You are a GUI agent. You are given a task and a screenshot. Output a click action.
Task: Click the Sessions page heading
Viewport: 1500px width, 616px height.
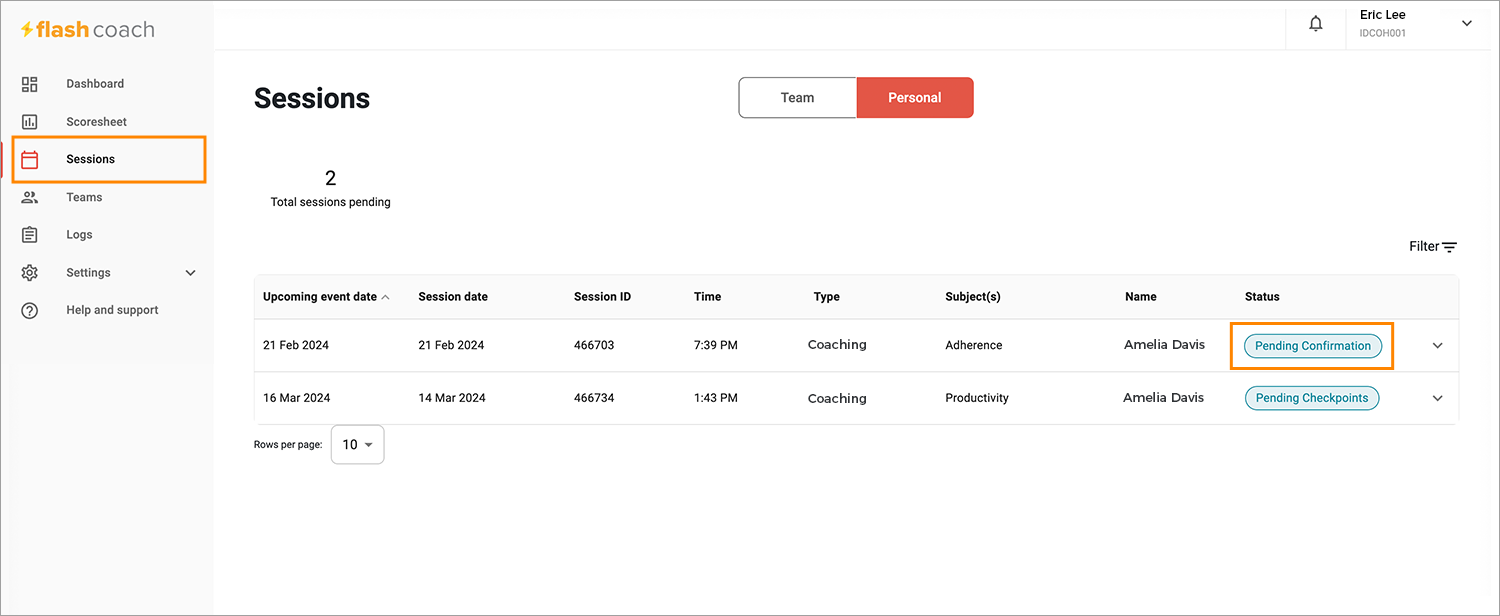[312, 98]
